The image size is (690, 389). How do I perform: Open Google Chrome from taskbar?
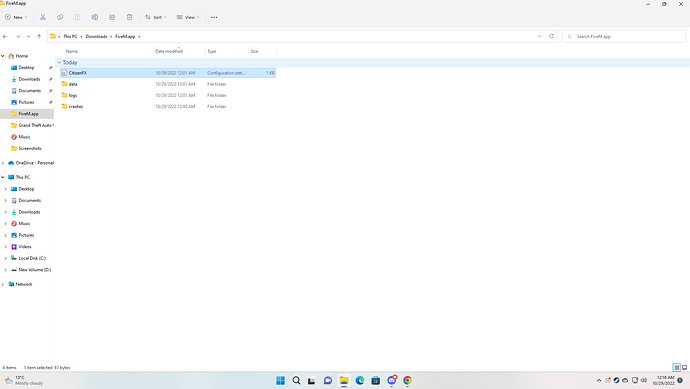(x=407, y=381)
